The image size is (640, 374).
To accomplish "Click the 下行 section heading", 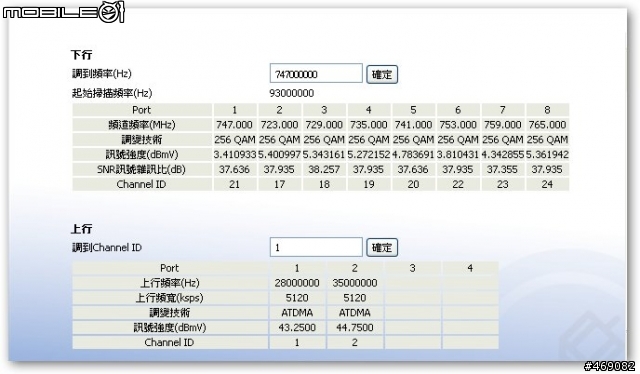I will (x=82, y=55).
